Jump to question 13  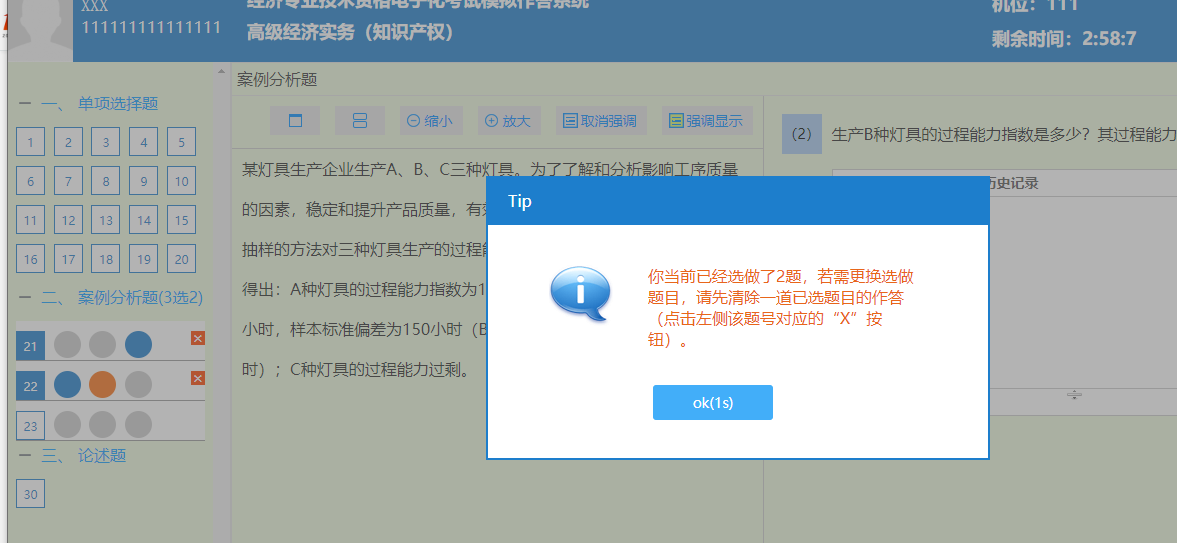[106, 220]
